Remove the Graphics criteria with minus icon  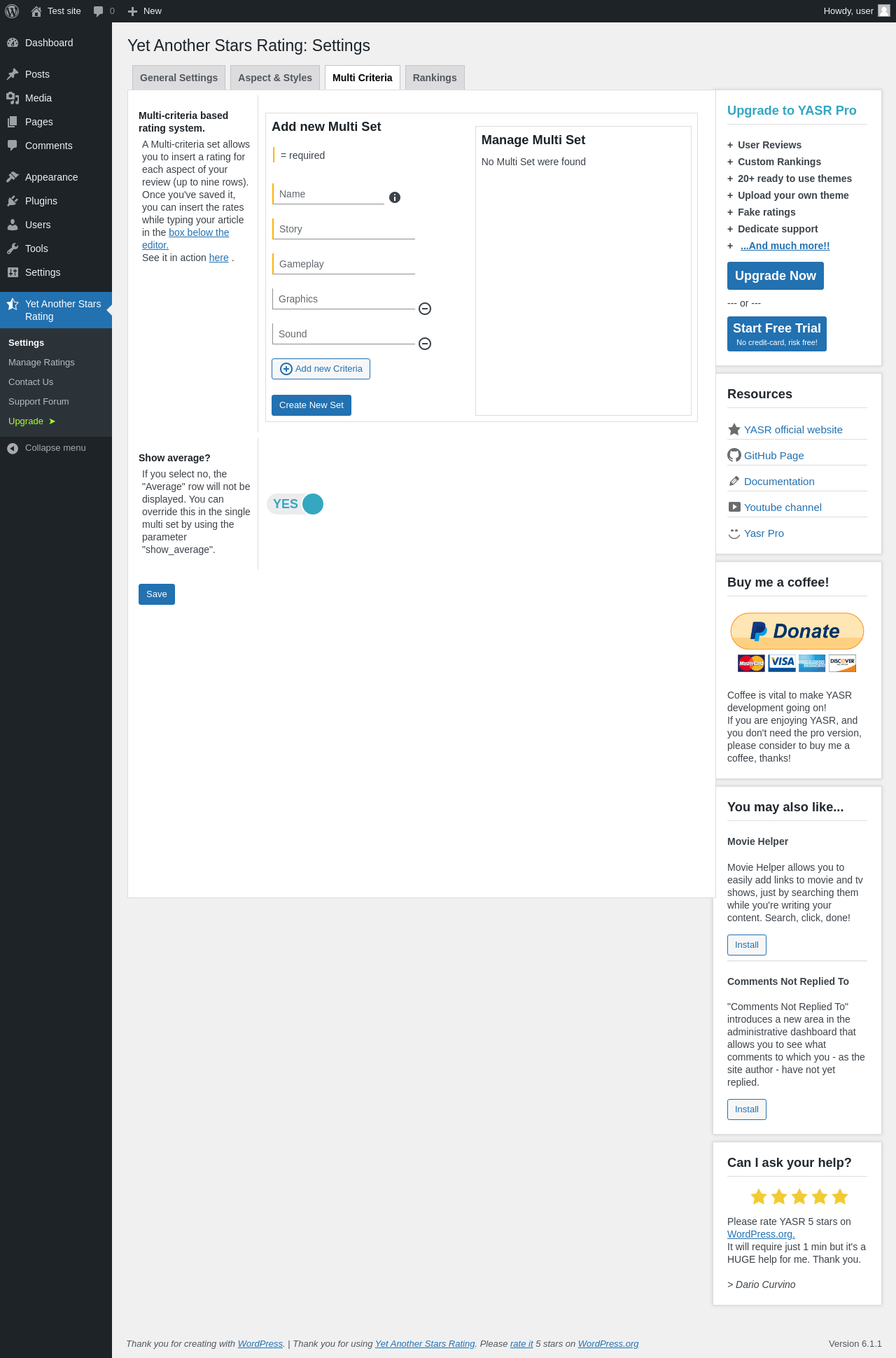(x=425, y=309)
